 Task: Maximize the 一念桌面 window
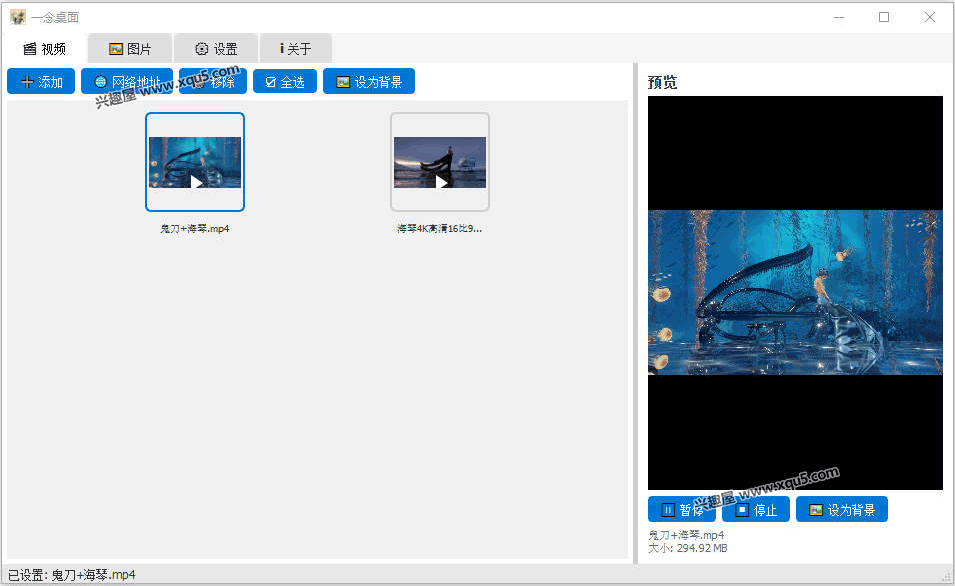coord(884,17)
